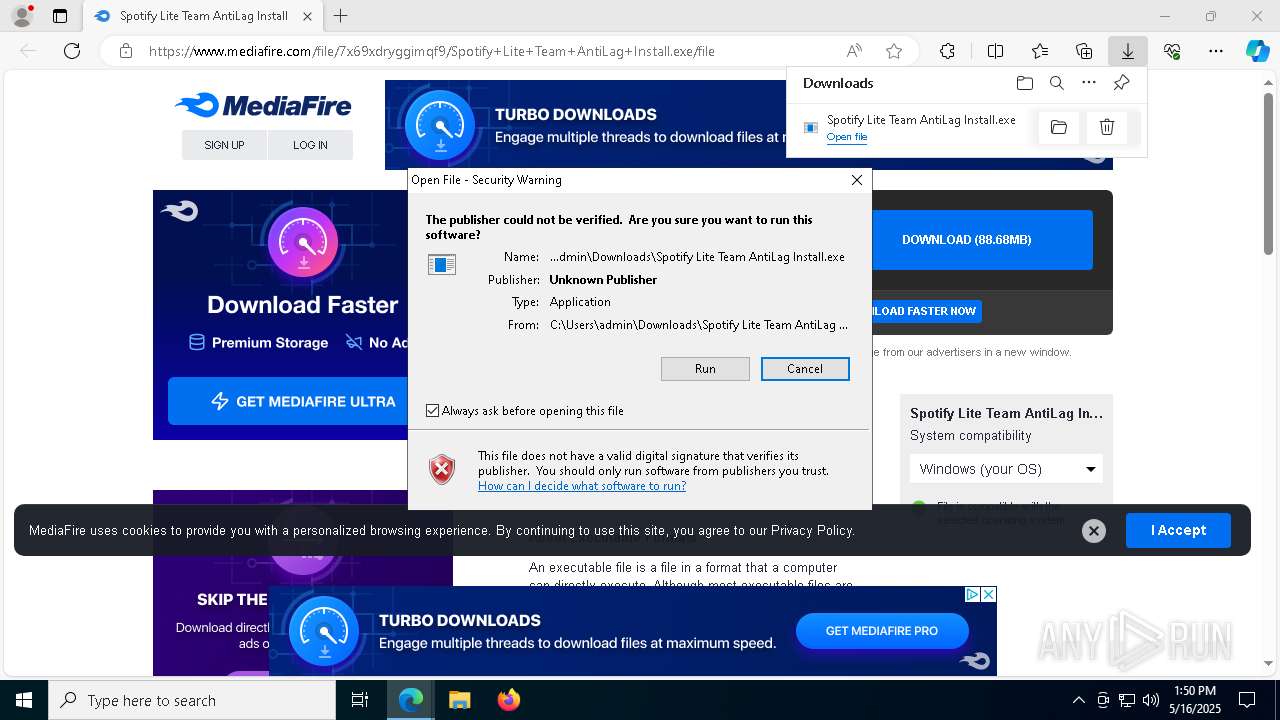Delete the Spotify Lite download entry
The width and height of the screenshot is (1280, 720).
tap(1107, 127)
